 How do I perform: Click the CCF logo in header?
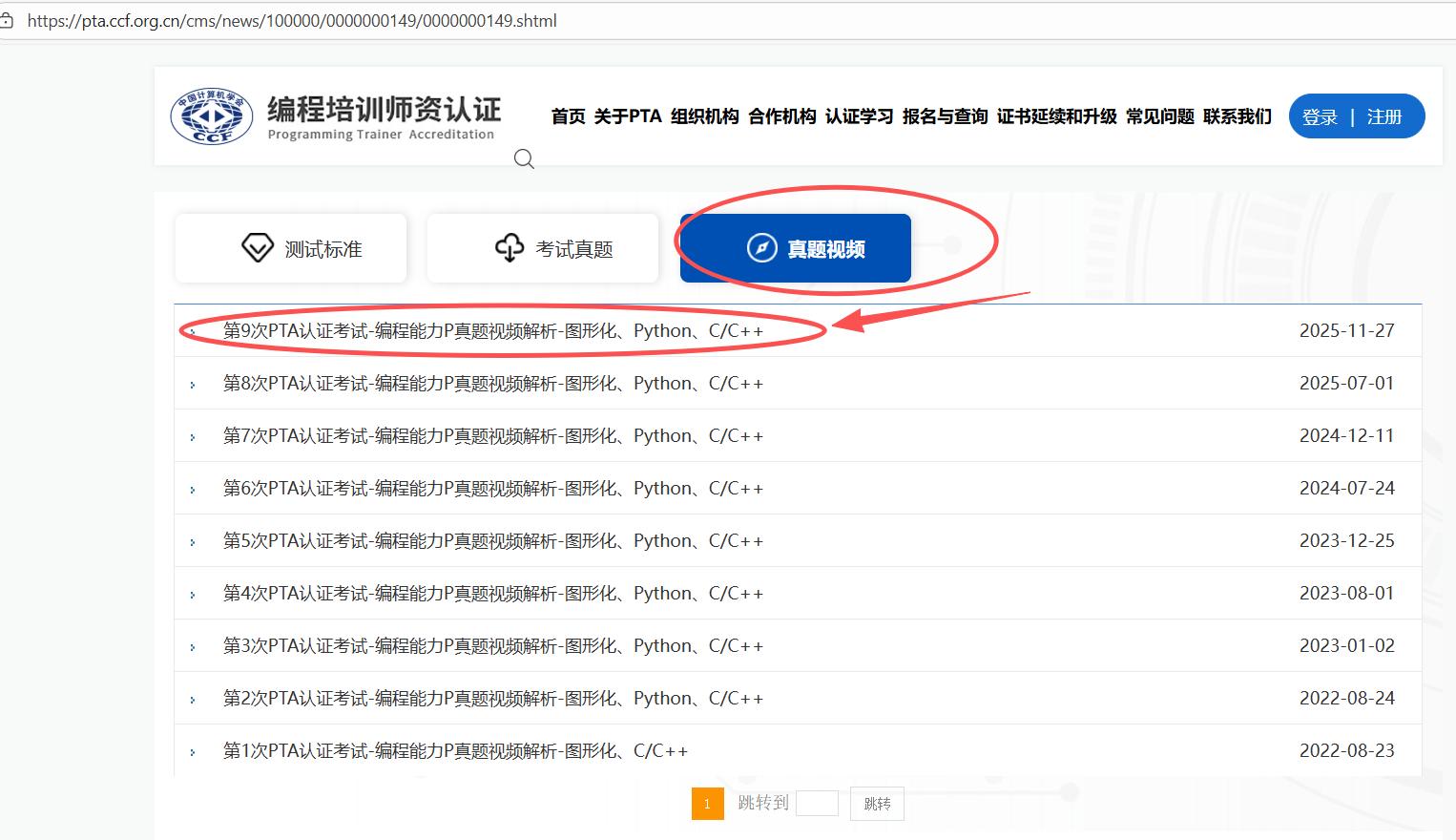(212, 116)
